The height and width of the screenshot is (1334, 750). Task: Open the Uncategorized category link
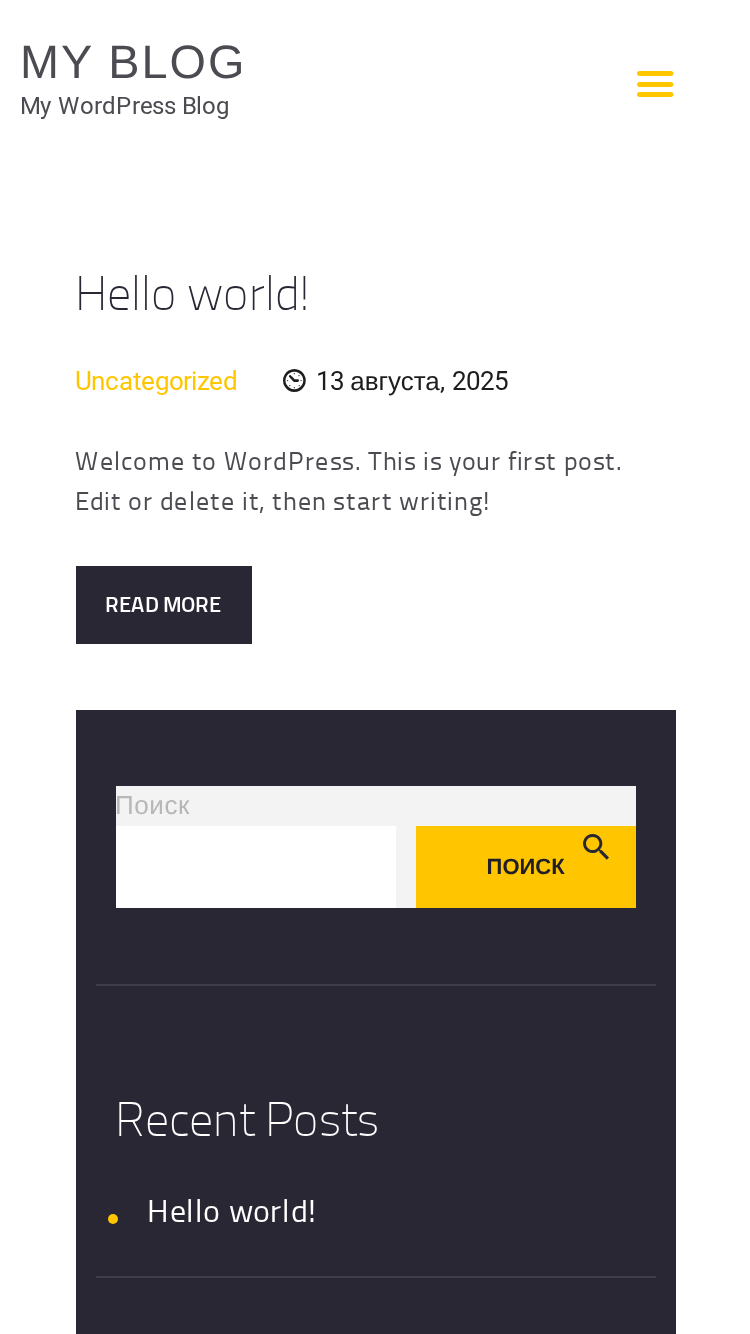click(156, 381)
